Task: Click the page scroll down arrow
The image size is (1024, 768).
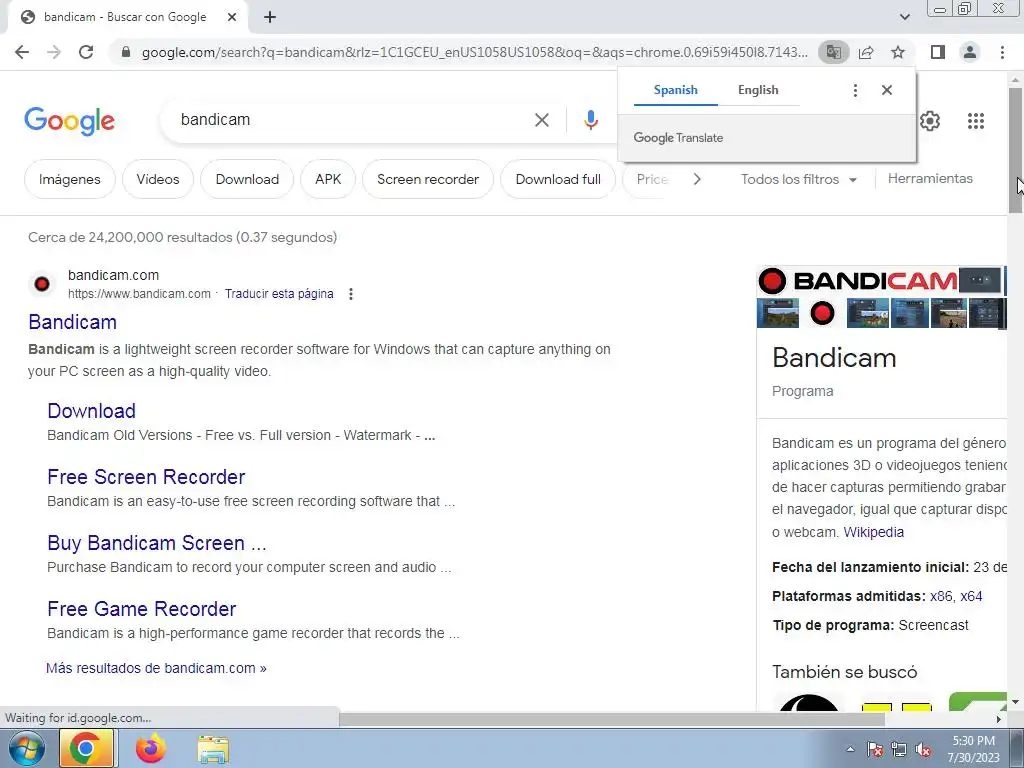Action: tap(1015, 702)
